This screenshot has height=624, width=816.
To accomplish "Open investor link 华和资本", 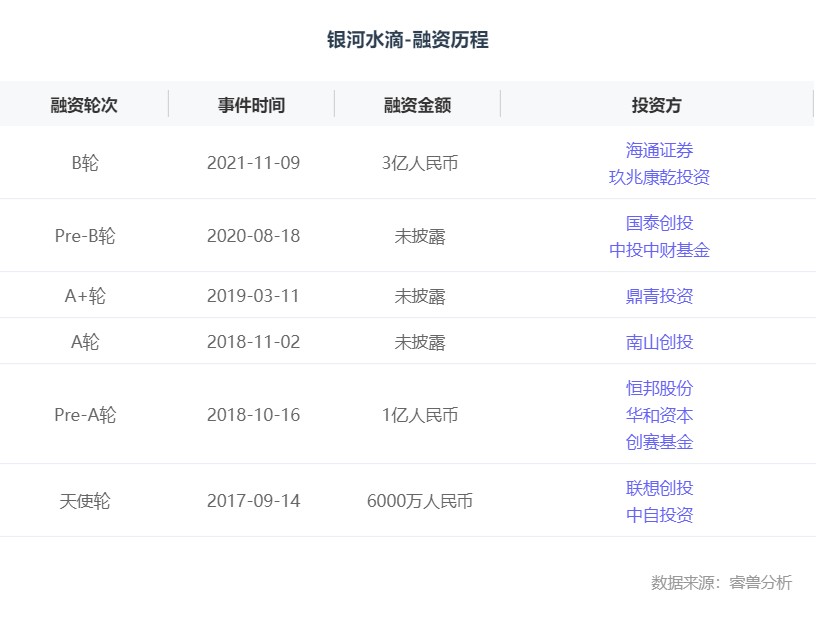I will pyautogui.click(x=659, y=415).
